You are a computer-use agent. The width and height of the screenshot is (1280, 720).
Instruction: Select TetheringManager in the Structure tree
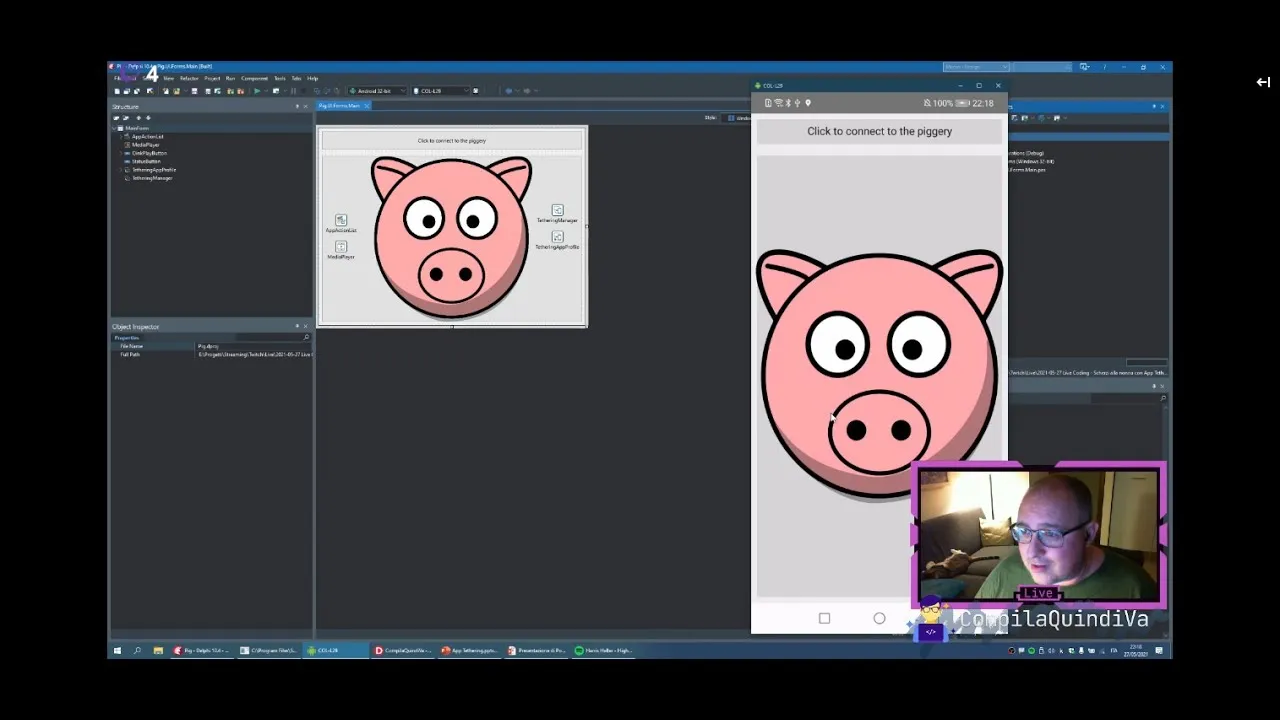(x=152, y=178)
